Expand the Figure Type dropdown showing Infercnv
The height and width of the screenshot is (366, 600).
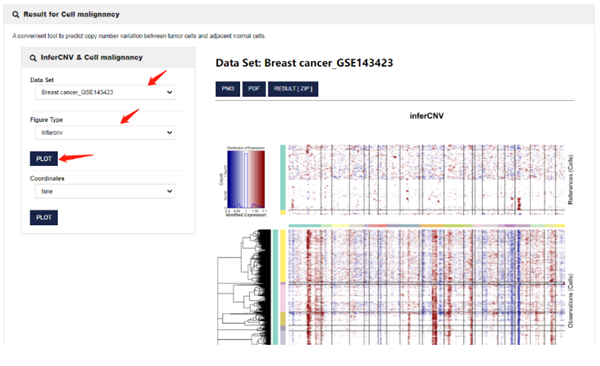[x=105, y=132]
